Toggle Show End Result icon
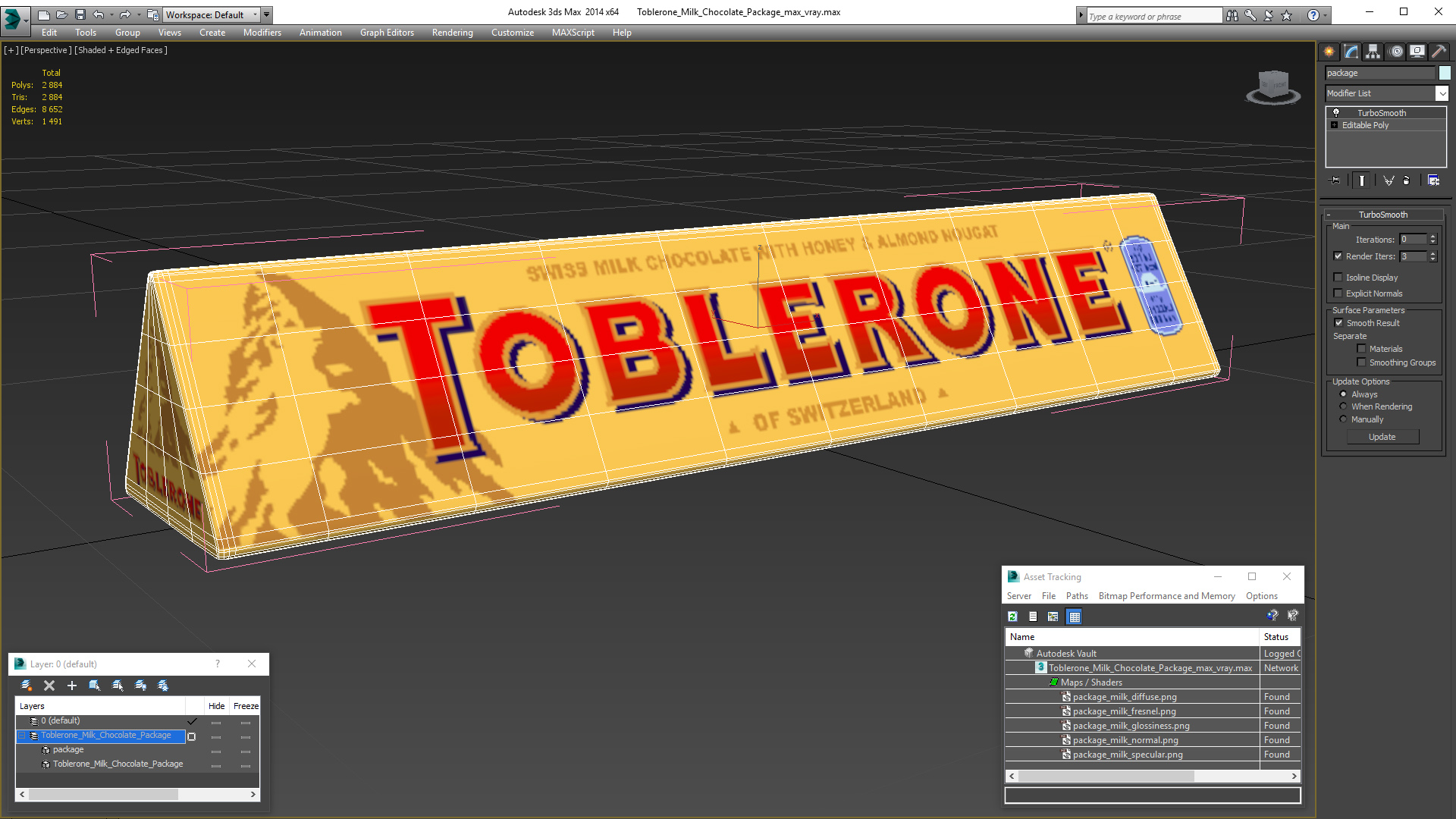 point(1362,180)
